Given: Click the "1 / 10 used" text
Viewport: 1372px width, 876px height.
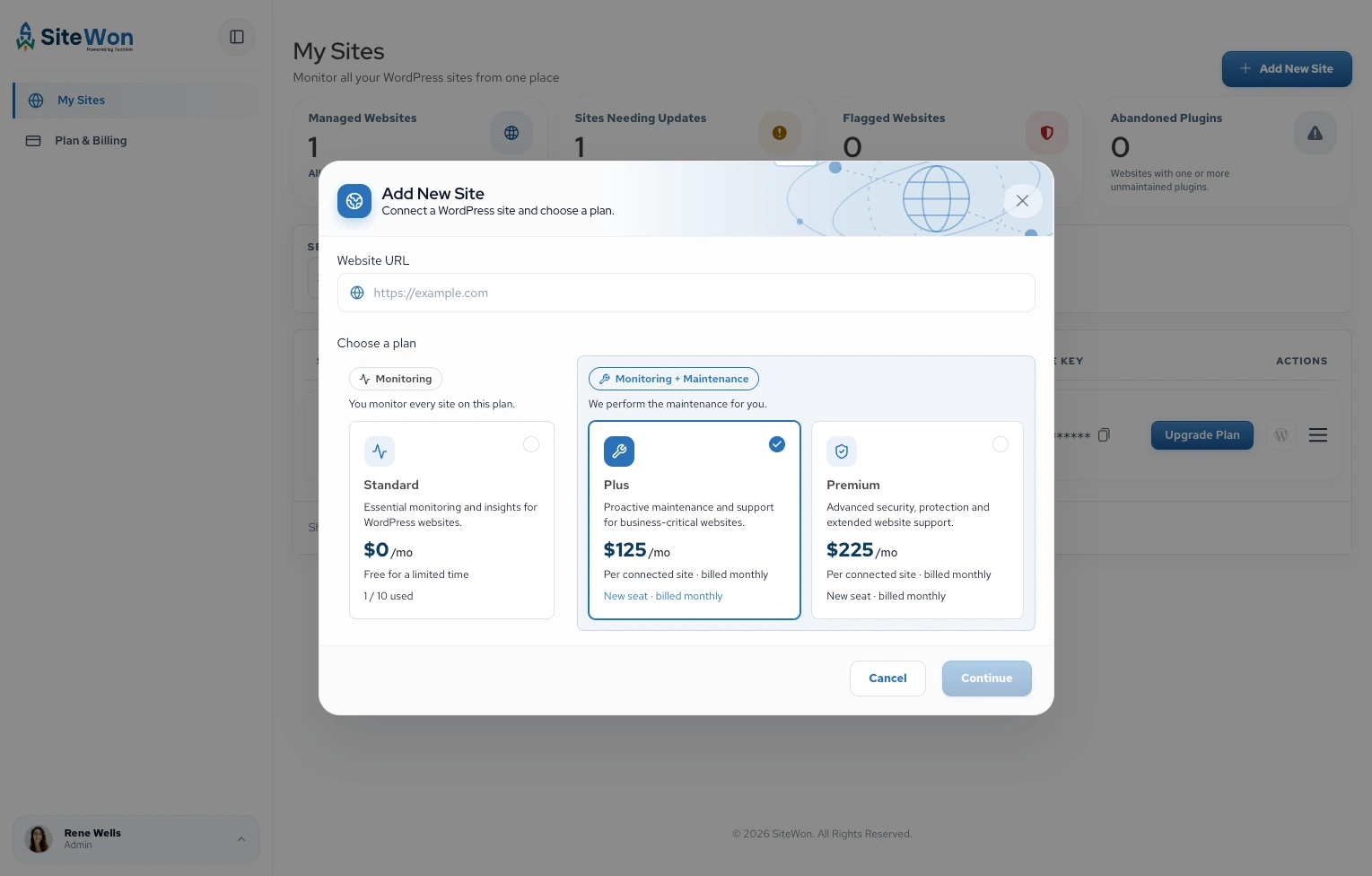Looking at the screenshot, I should tap(389, 596).
